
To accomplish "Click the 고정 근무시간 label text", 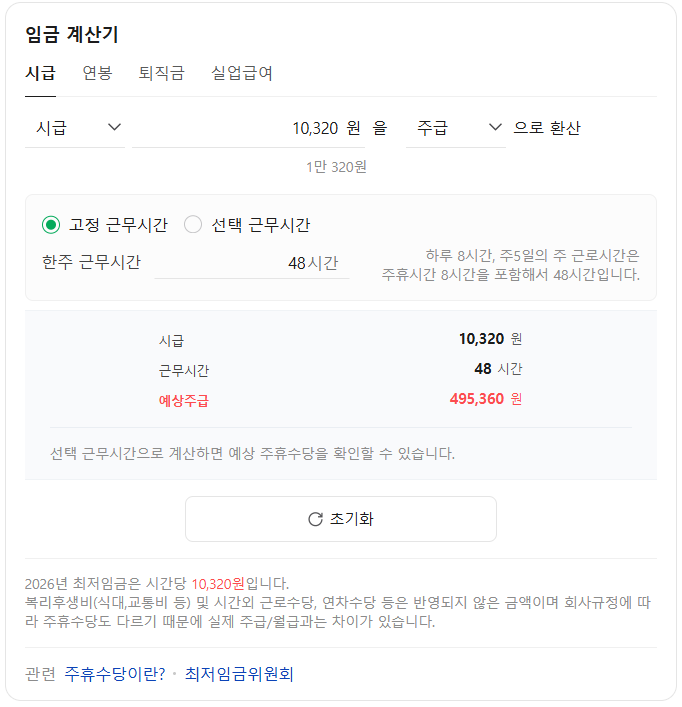I will pyautogui.click(x=118, y=225).
